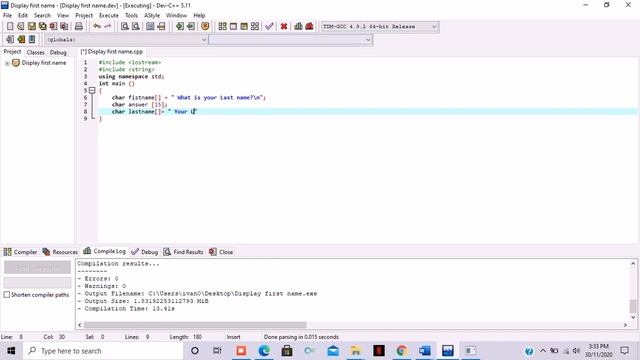Click the Close file toolbar icon
This screenshot has height=360, width=640.
tap(53, 27)
